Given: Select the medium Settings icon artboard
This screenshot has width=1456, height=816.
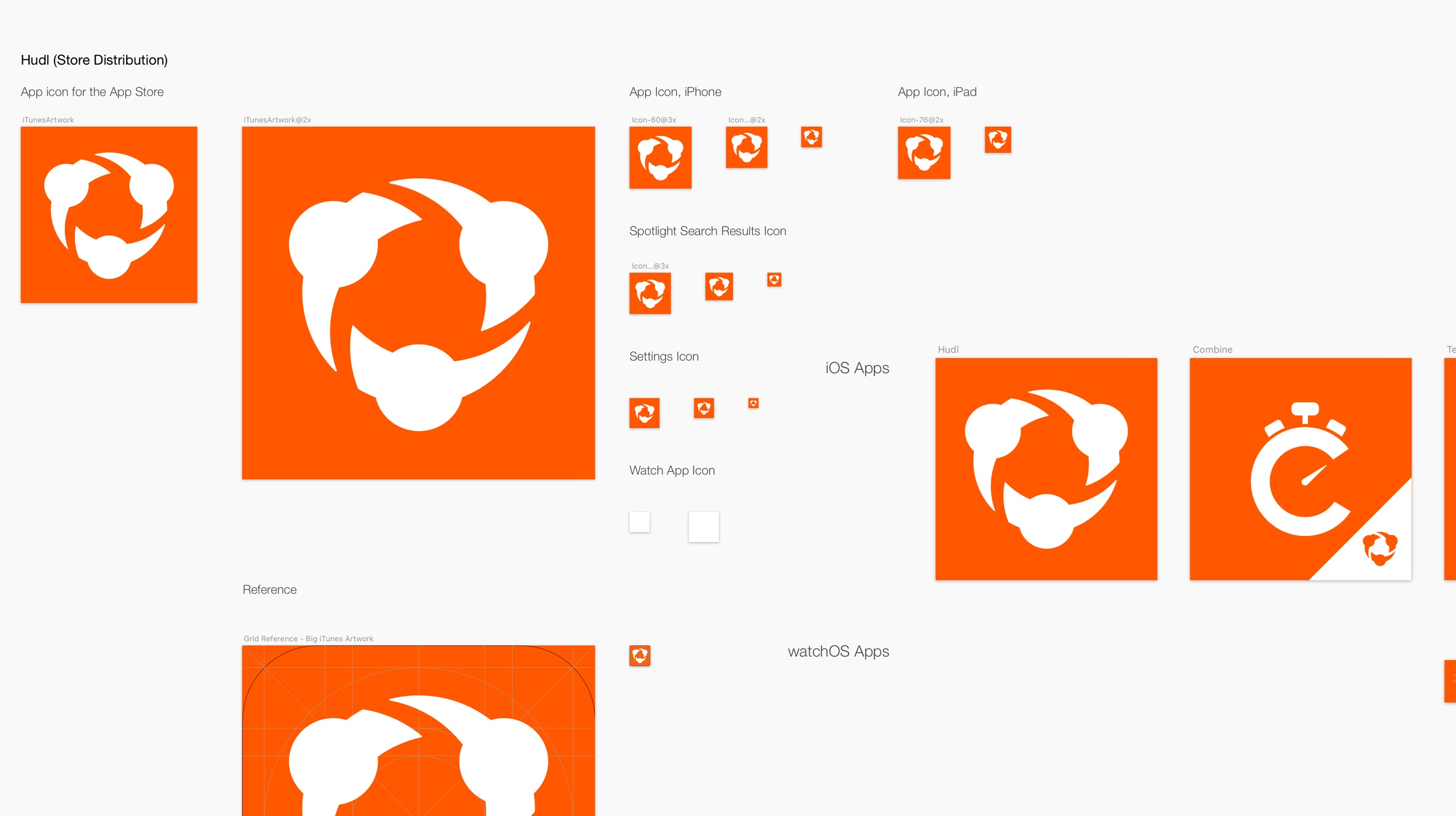Looking at the screenshot, I should point(704,409).
